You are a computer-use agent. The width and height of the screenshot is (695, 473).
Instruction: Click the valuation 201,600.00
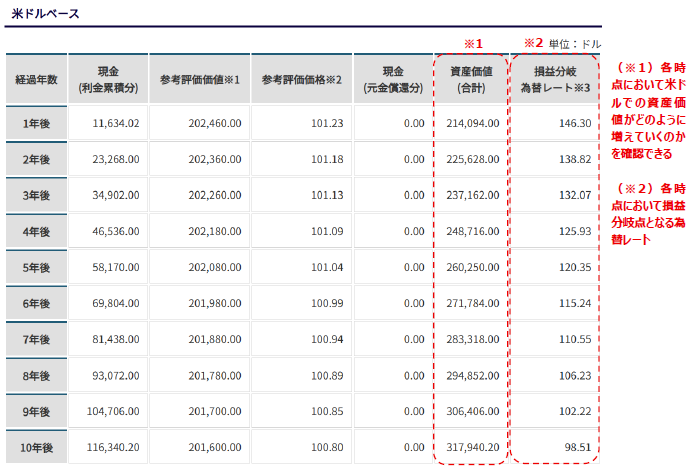[215, 447]
